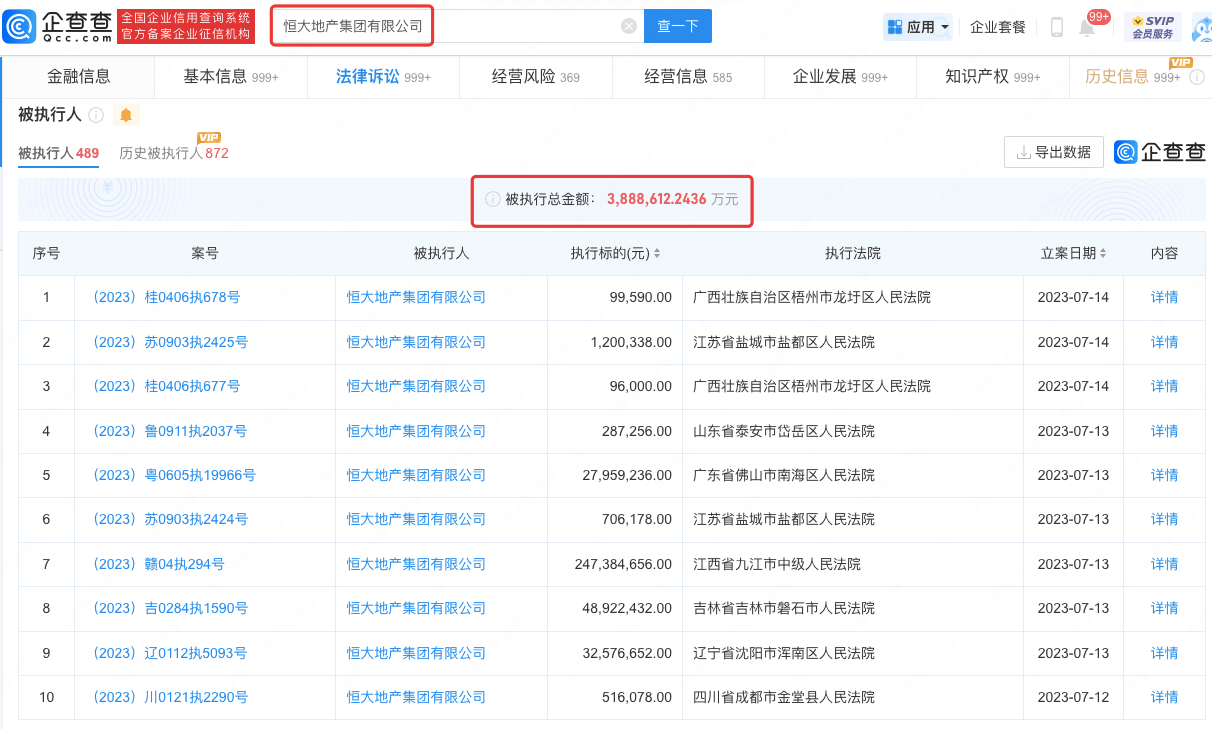
Task: Clear the search box with the X icon
Action: coord(629,26)
